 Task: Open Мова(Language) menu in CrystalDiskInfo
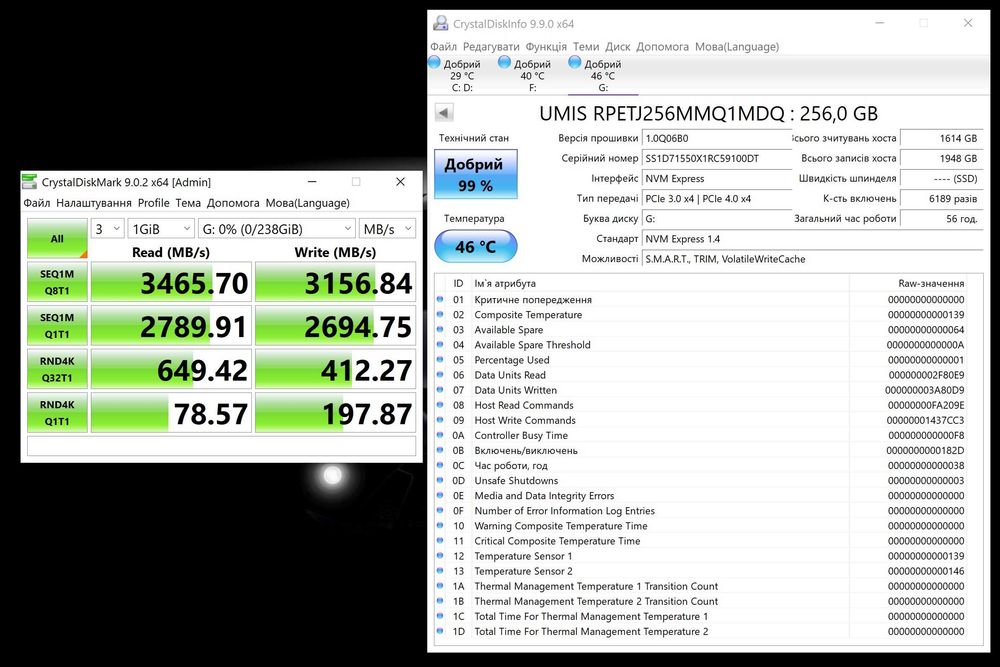737,47
